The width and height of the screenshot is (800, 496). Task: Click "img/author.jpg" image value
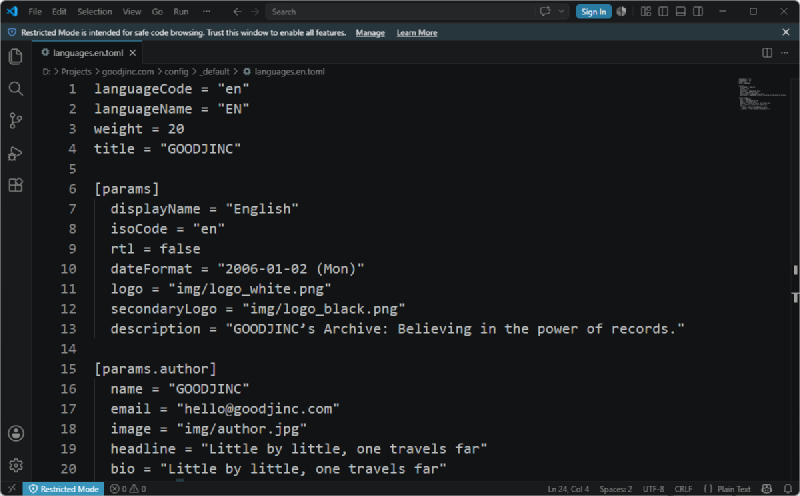pos(242,429)
